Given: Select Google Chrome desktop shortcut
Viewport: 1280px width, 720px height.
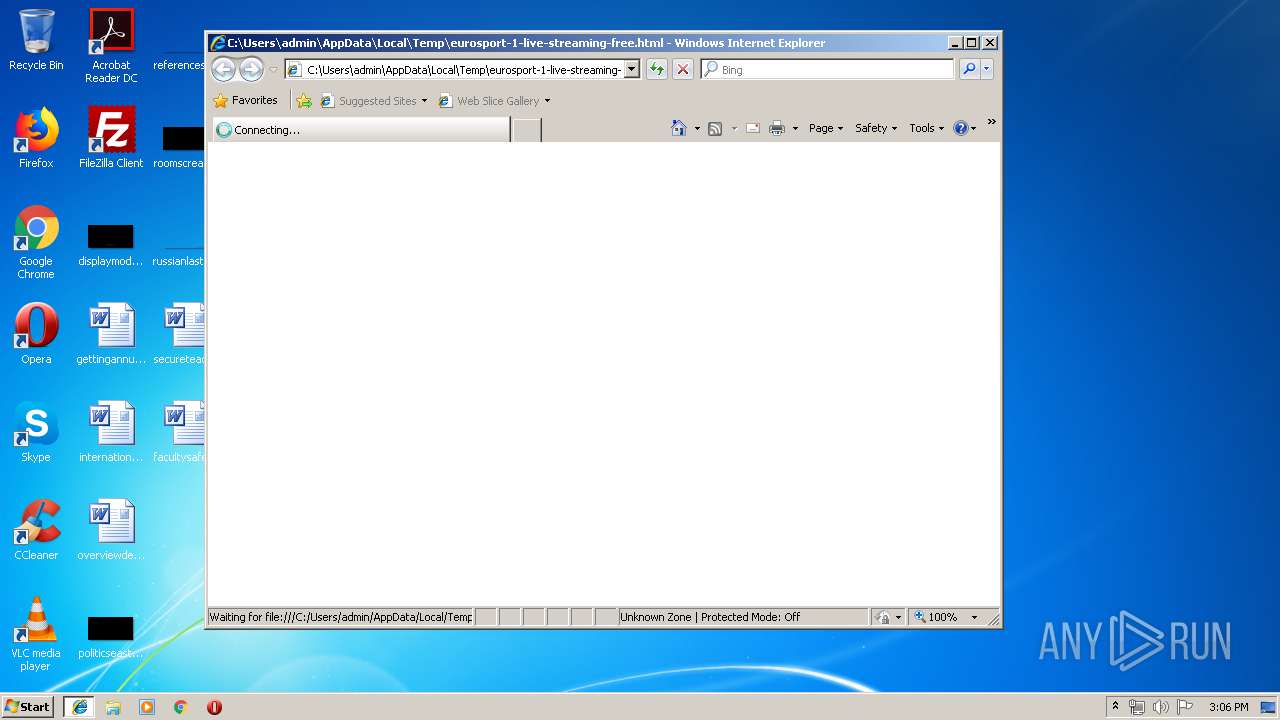Looking at the screenshot, I should click(36, 242).
